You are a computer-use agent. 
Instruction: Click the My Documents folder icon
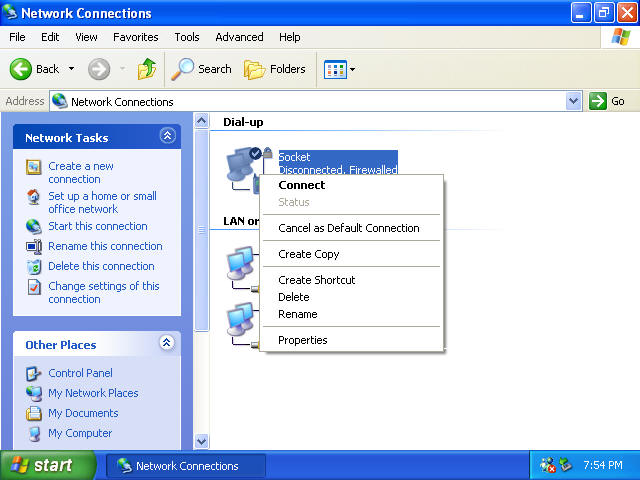(33, 413)
